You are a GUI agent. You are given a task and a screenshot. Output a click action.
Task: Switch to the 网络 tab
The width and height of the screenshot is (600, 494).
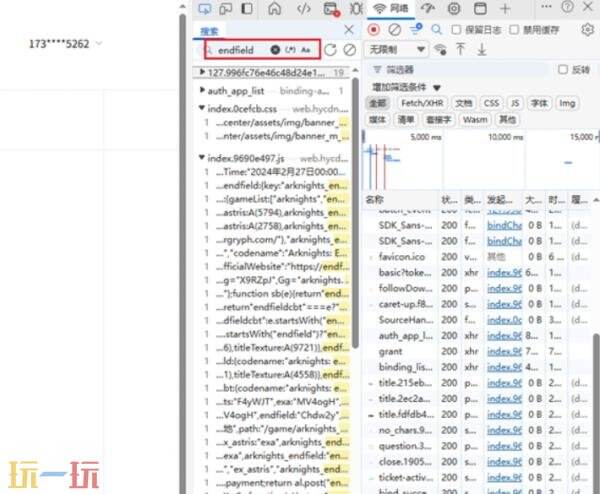coord(391,8)
